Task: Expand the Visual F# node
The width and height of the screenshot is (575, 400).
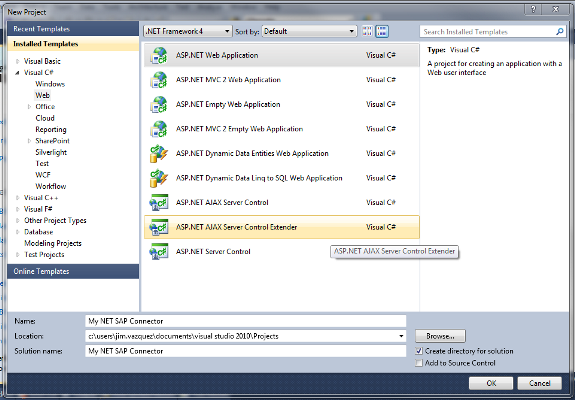Action: tap(17, 209)
